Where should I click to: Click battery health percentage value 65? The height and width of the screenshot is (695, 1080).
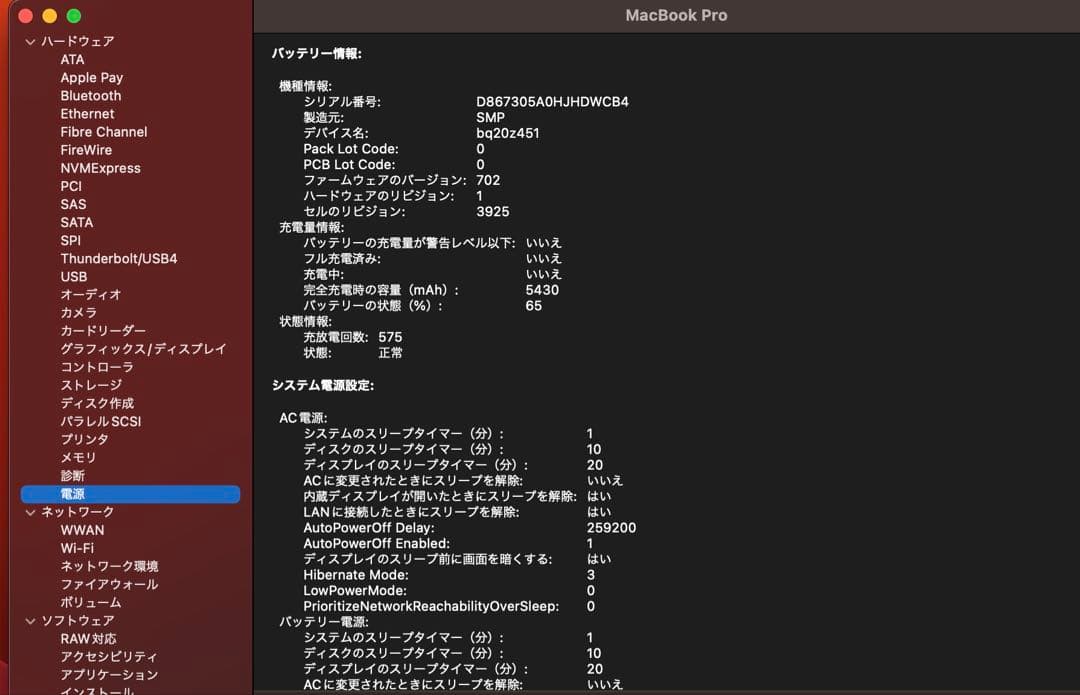(x=533, y=306)
